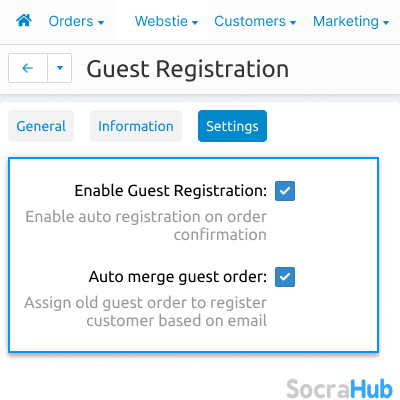
Task: Open the Webstie dropdown menu
Action: tap(166, 22)
